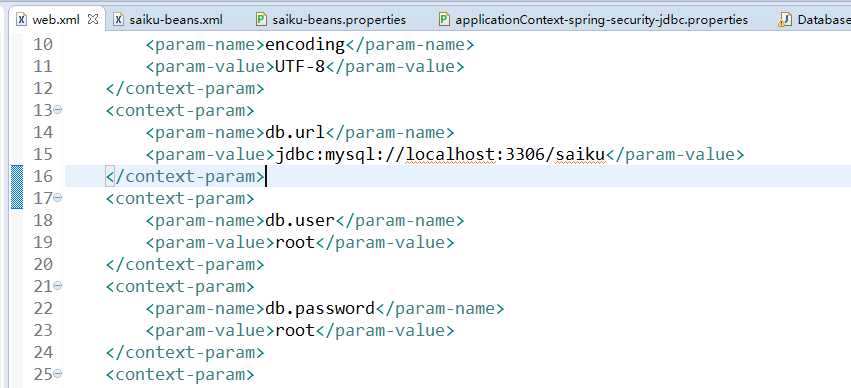Click applicationContext-spring-security-jdbc.properties file icon
The height and width of the screenshot is (388, 851).
click(444, 20)
